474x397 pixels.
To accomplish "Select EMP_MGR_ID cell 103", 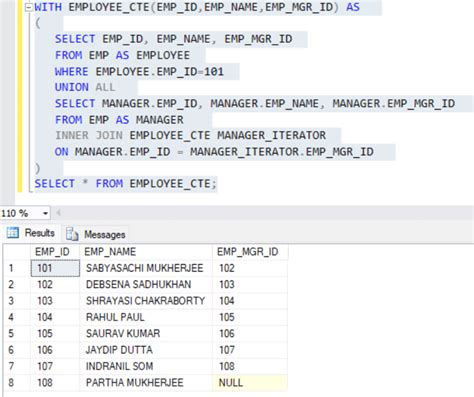I will coord(250,284).
